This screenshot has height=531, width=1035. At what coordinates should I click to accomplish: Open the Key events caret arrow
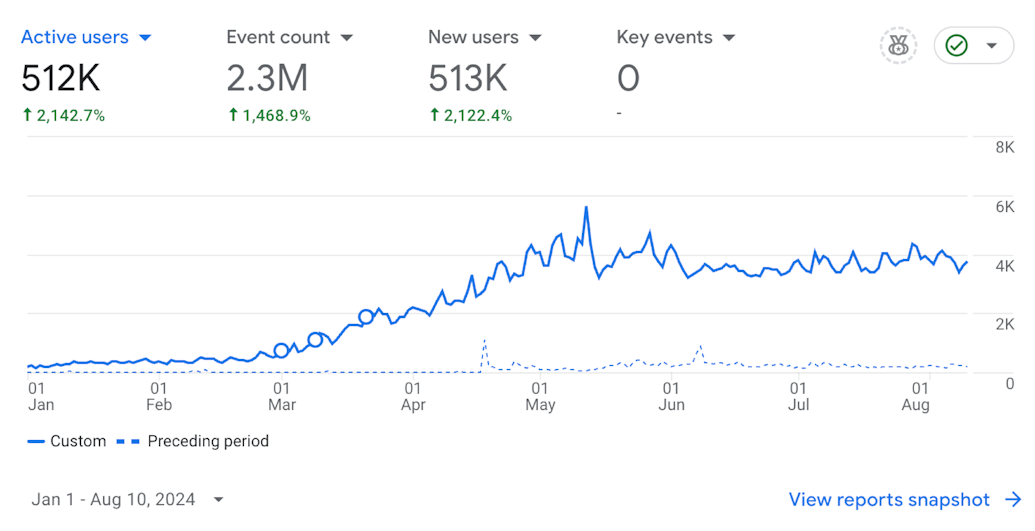(729, 38)
